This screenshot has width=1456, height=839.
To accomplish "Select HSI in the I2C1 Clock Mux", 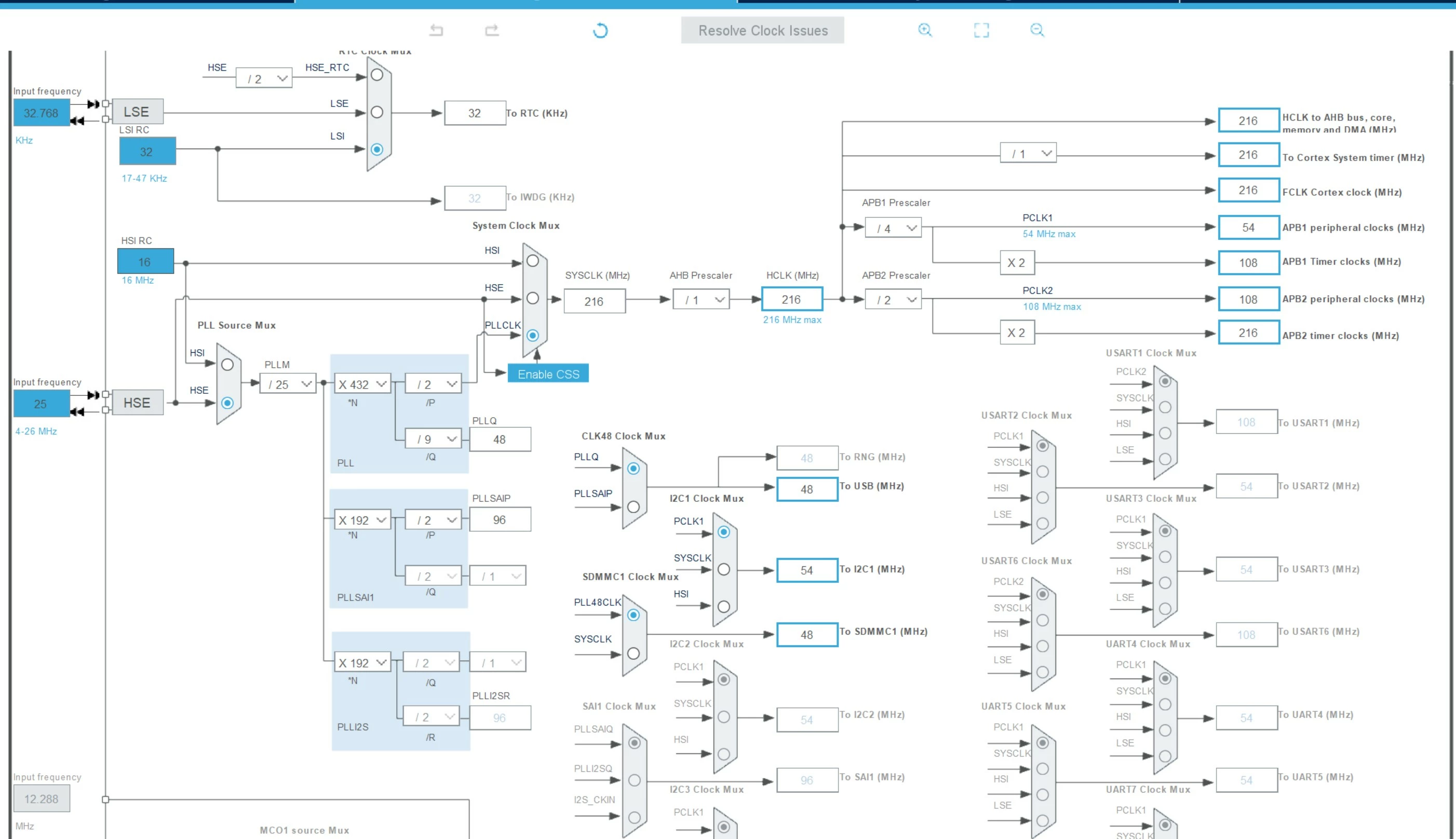I will (x=724, y=607).
